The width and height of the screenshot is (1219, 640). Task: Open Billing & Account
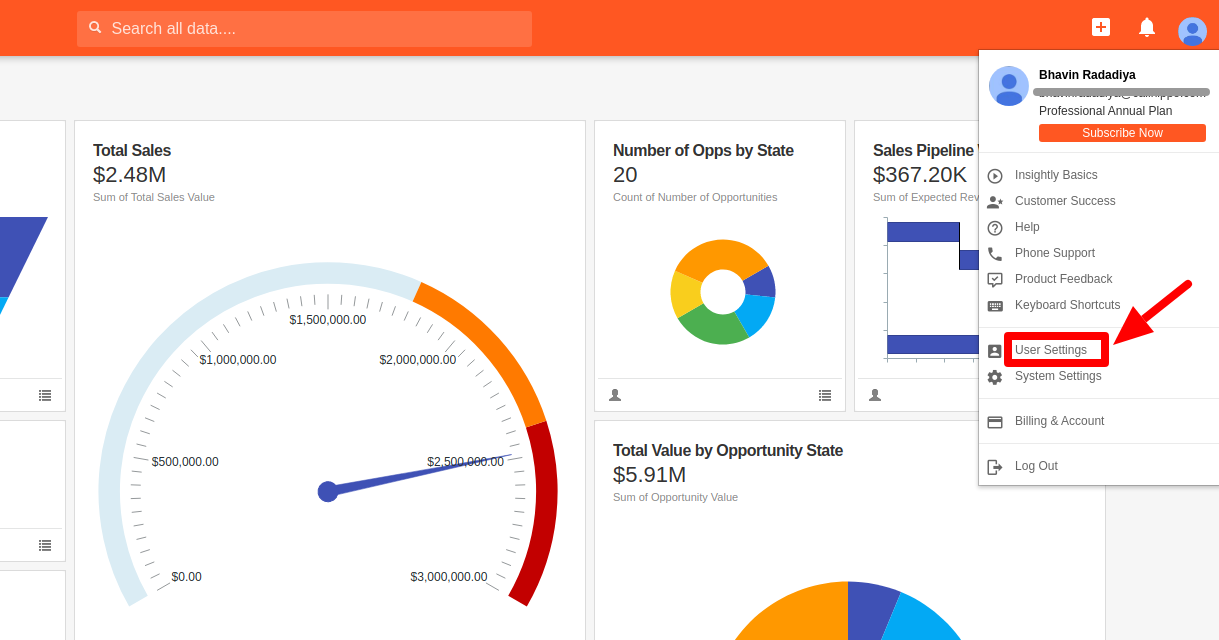click(1059, 421)
